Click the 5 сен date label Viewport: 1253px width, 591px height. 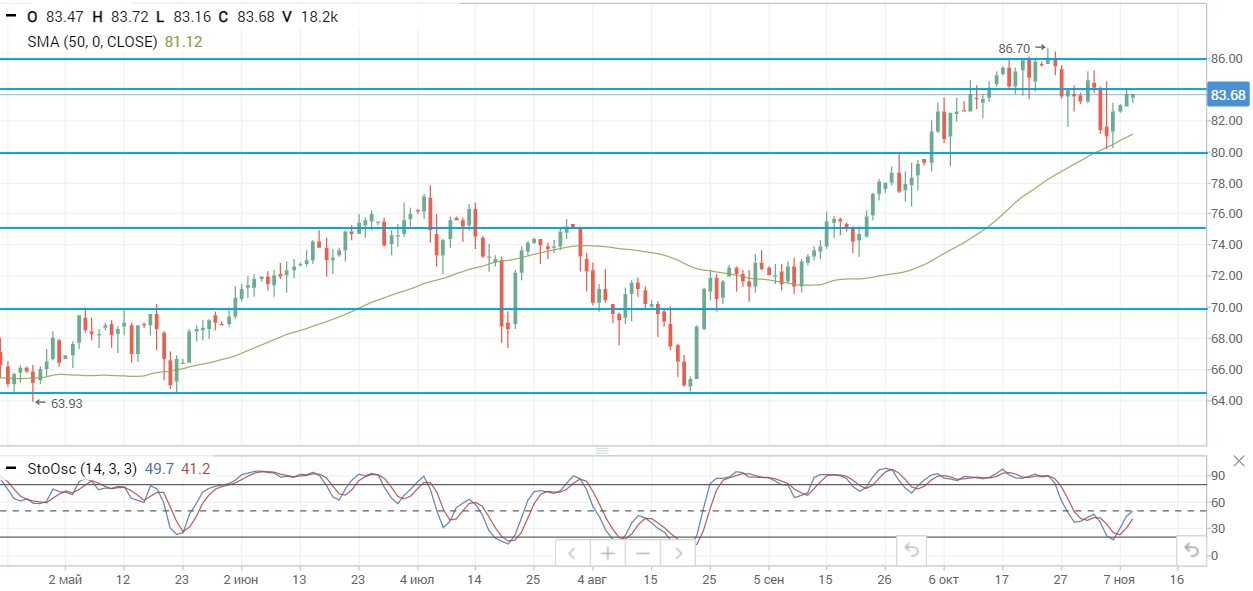769,579
